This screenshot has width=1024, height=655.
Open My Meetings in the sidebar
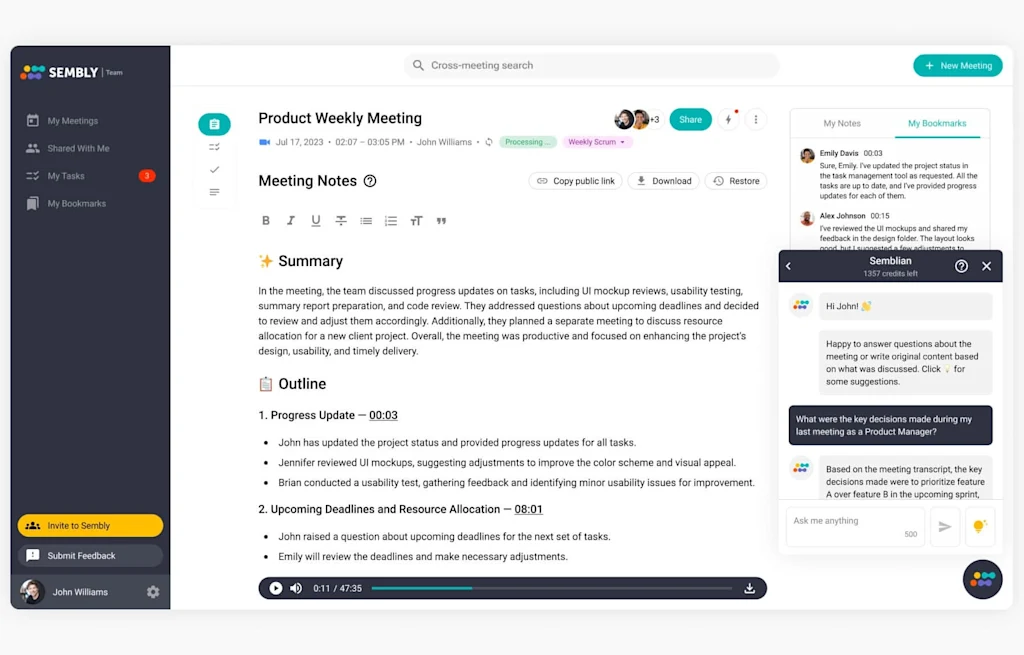point(72,121)
